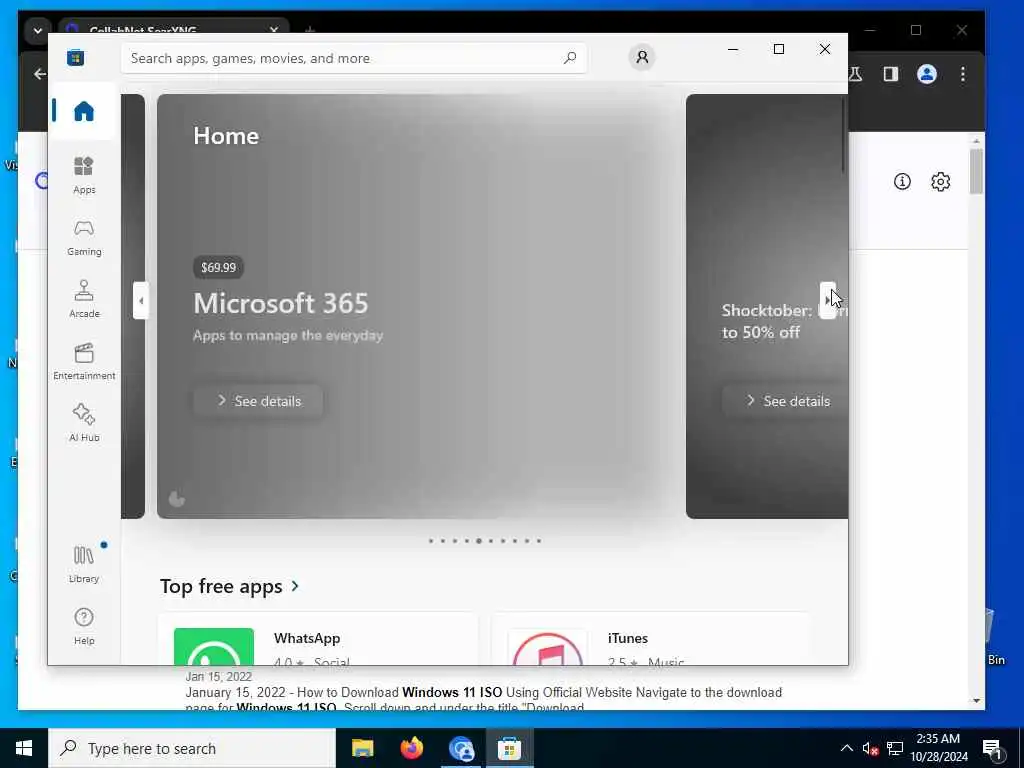Viewport: 1024px width, 768px height.
Task: Click Store window vertical scrollbar
Action: tap(844, 136)
